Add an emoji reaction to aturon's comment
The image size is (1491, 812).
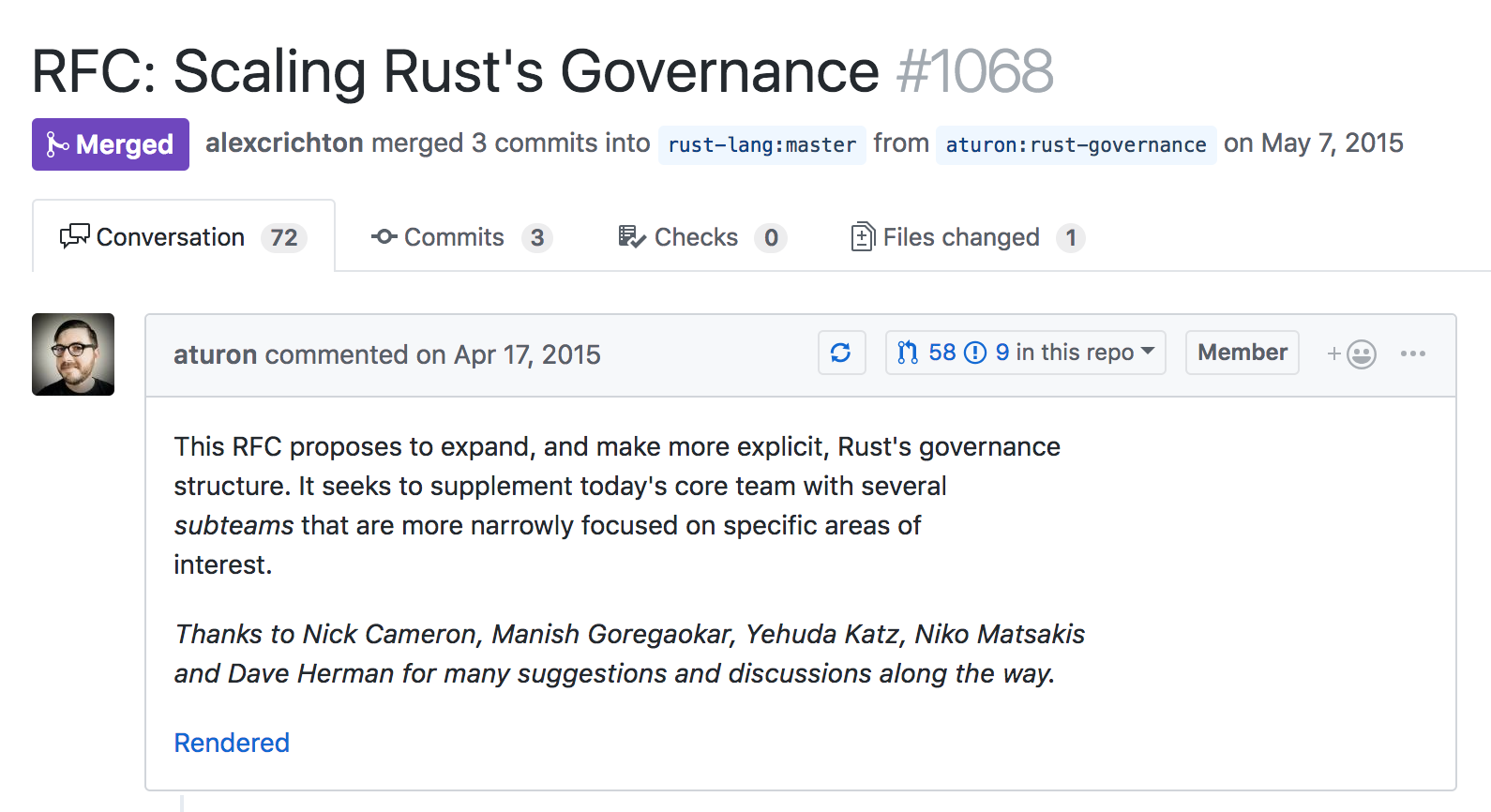point(1351,353)
